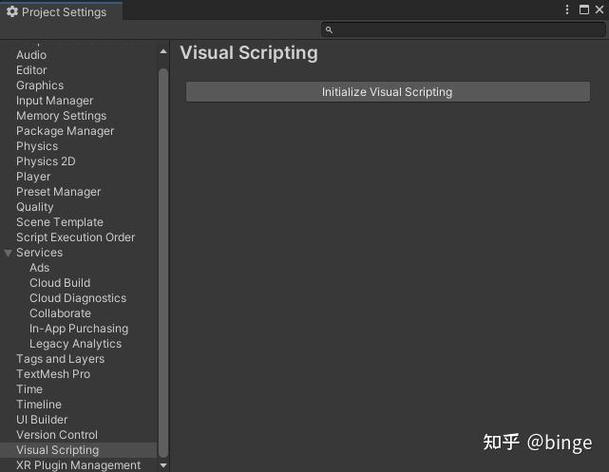Select Physics 2D settings
The width and height of the screenshot is (609, 472).
(x=46, y=161)
